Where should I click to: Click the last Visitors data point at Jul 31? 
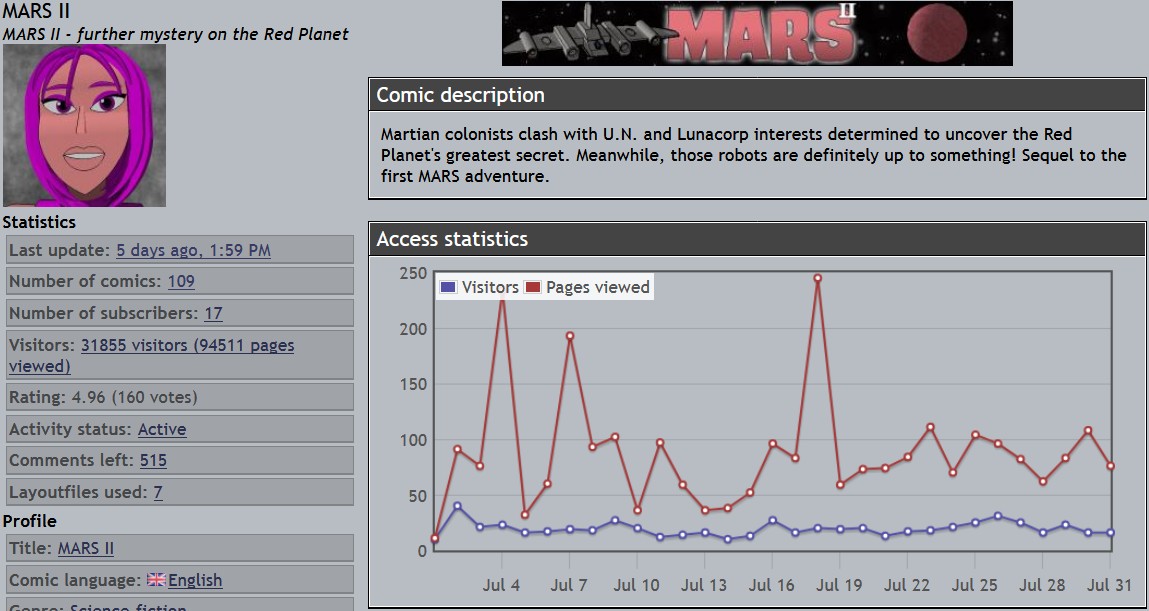[x=1110, y=533]
